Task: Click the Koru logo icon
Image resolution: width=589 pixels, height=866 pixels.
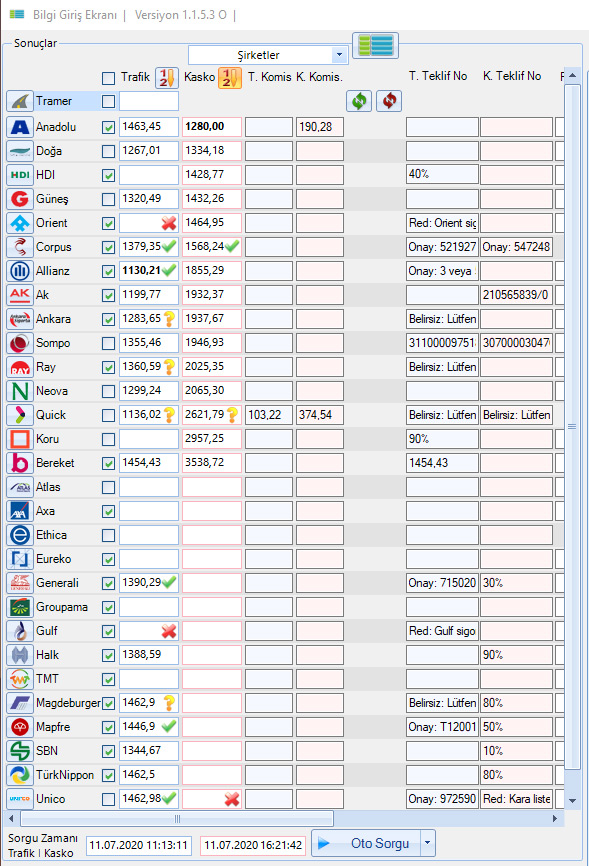Action: coord(20,439)
